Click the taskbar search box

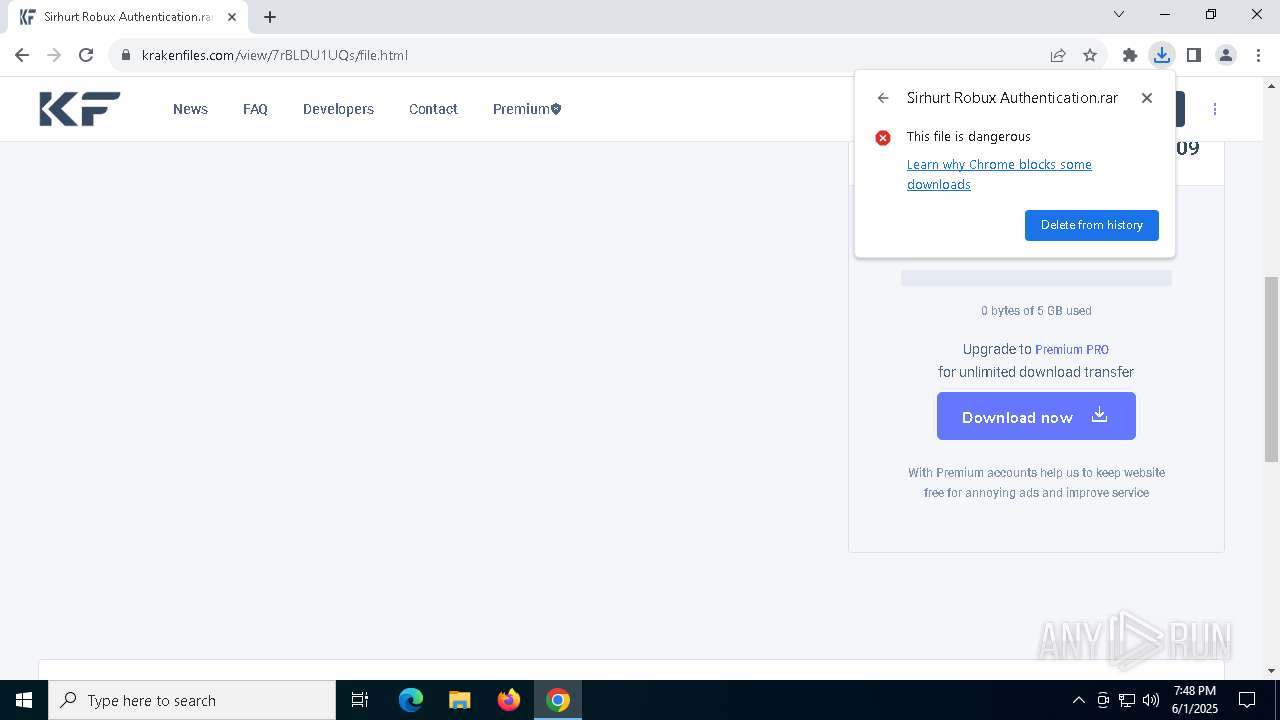click(192, 700)
